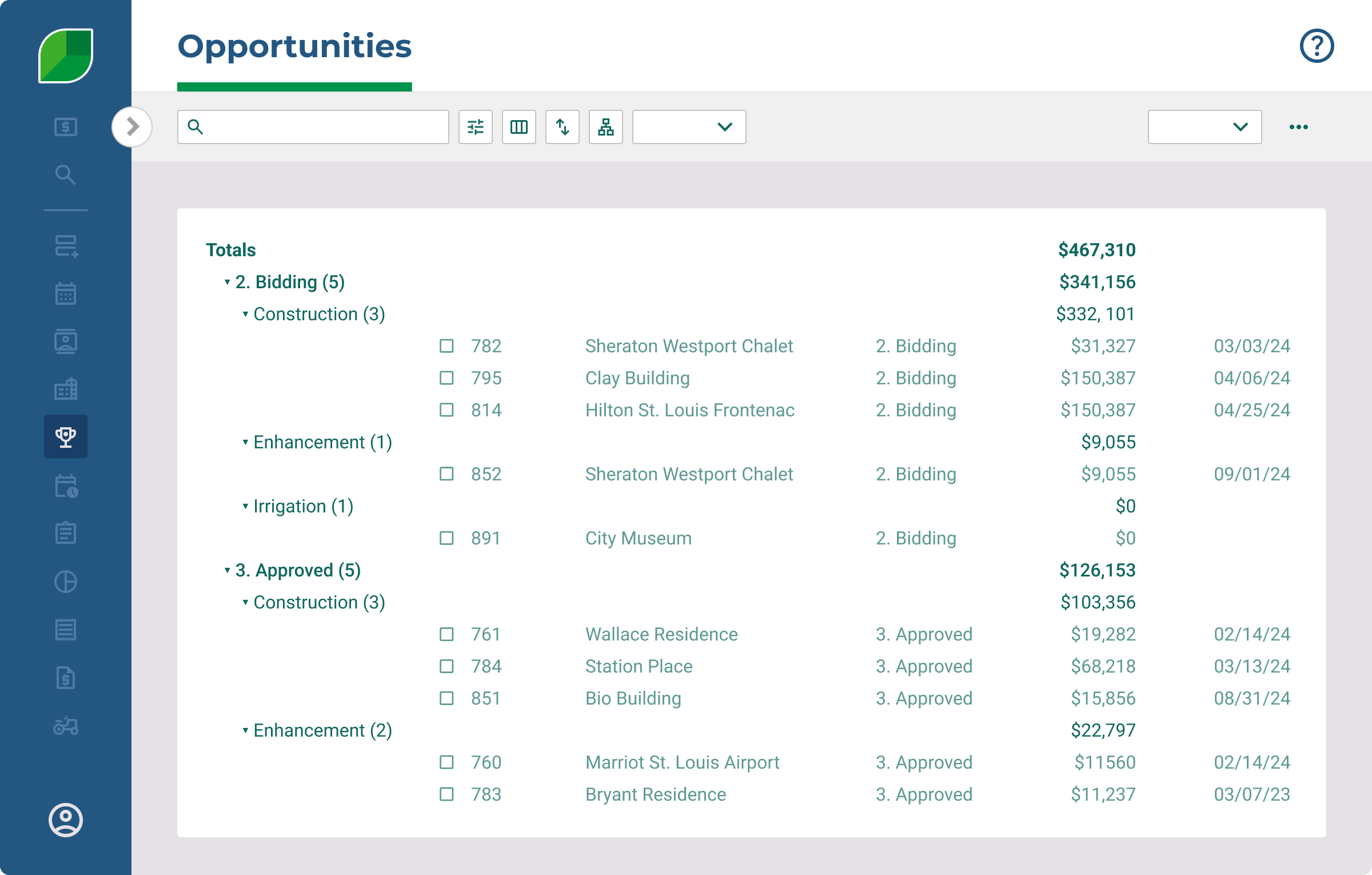Image resolution: width=1372 pixels, height=875 pixels.
Task: Open the pie chart reports sidebar icon
Action: pos(66,582)
